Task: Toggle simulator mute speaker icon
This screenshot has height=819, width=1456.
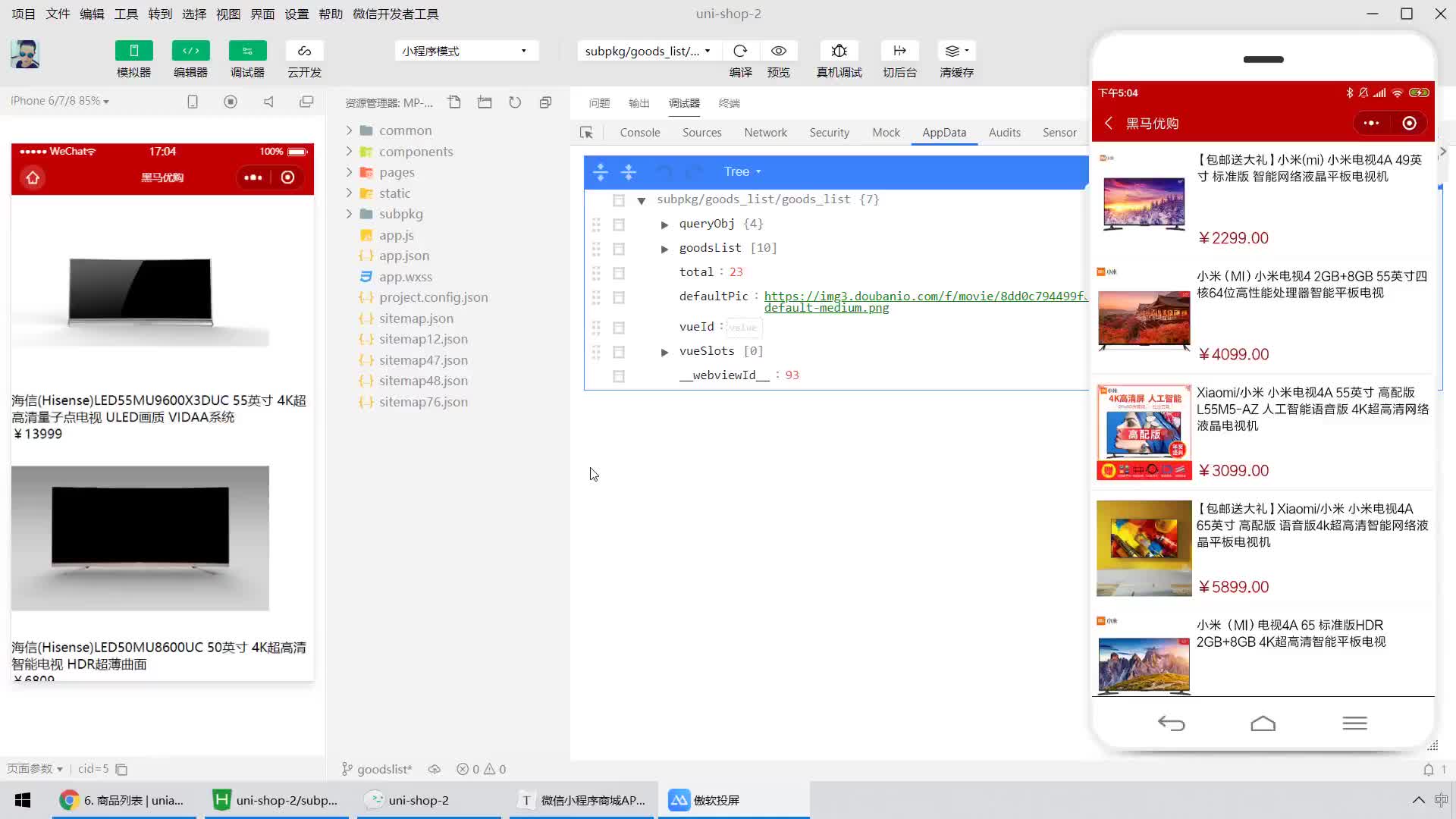Action: pos(268,102)
